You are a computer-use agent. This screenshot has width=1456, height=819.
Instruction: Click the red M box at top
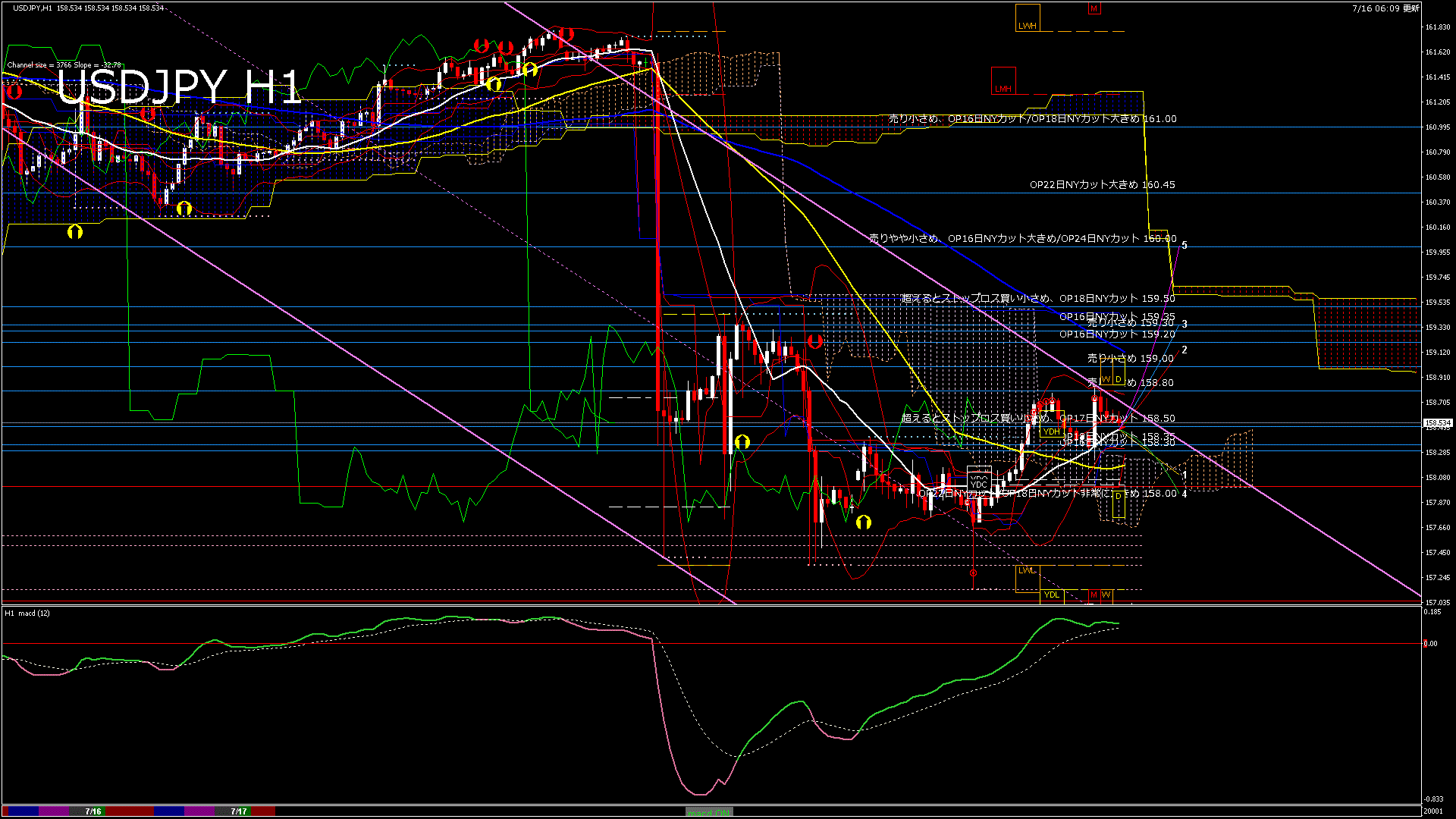(1094, 9)
